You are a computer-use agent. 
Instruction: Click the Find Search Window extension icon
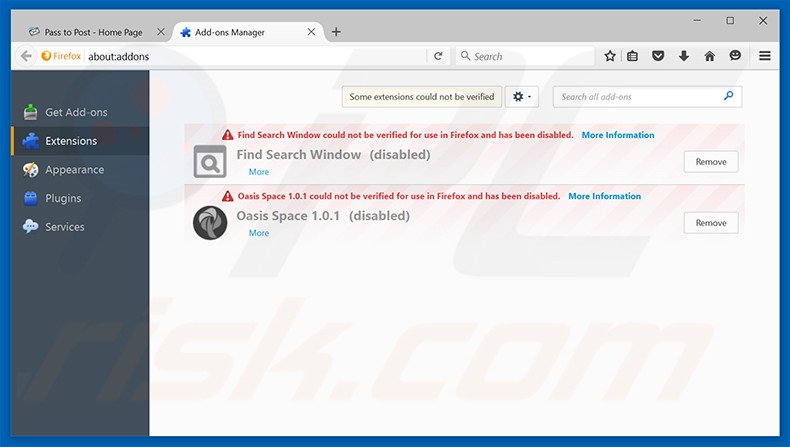tap(210, 161)
